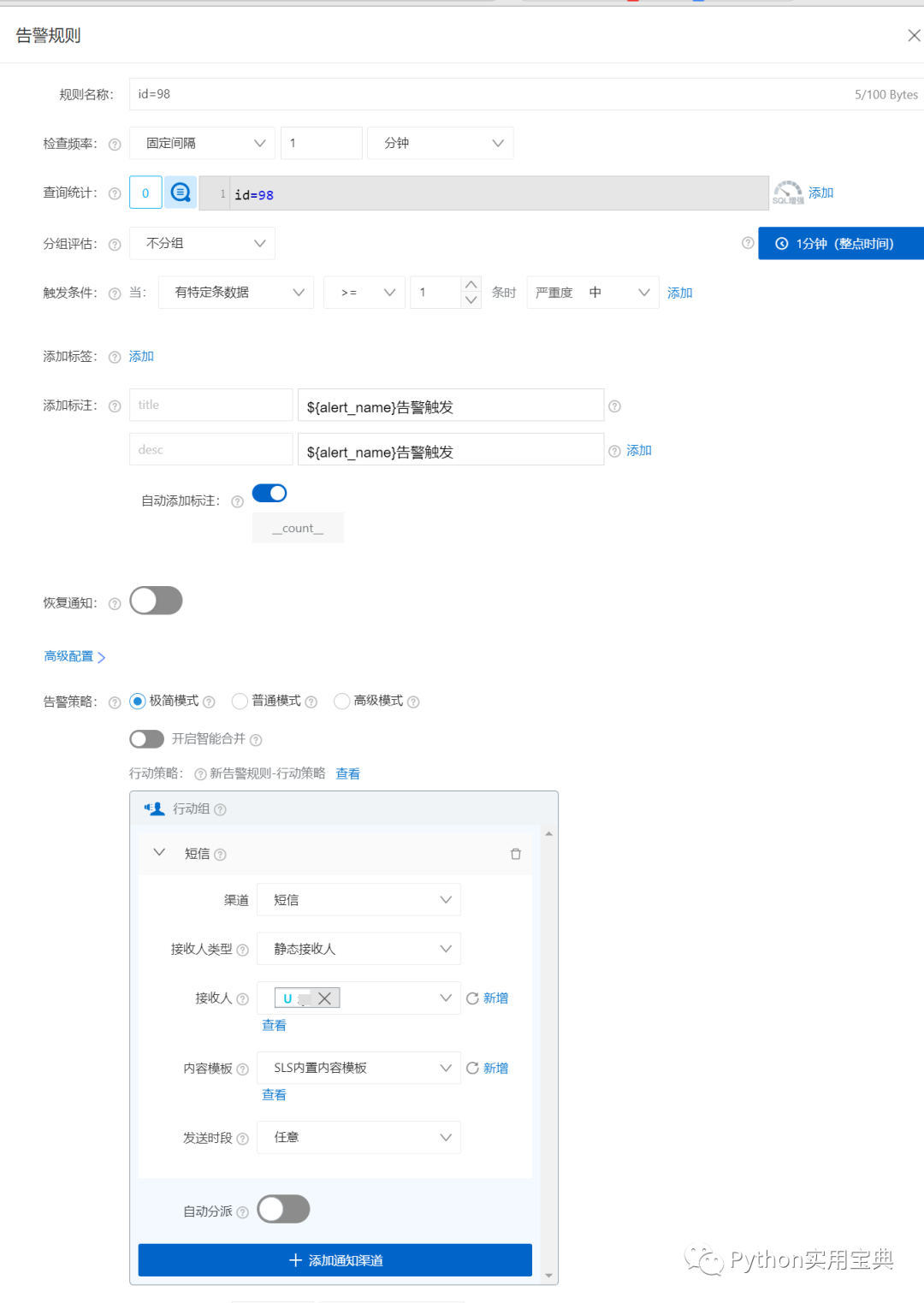Image resolution: width=924 pixels, height=1303 pixels.
Task: Click help icon beside the 1分钟 time button
Action: tap(748, 243)
